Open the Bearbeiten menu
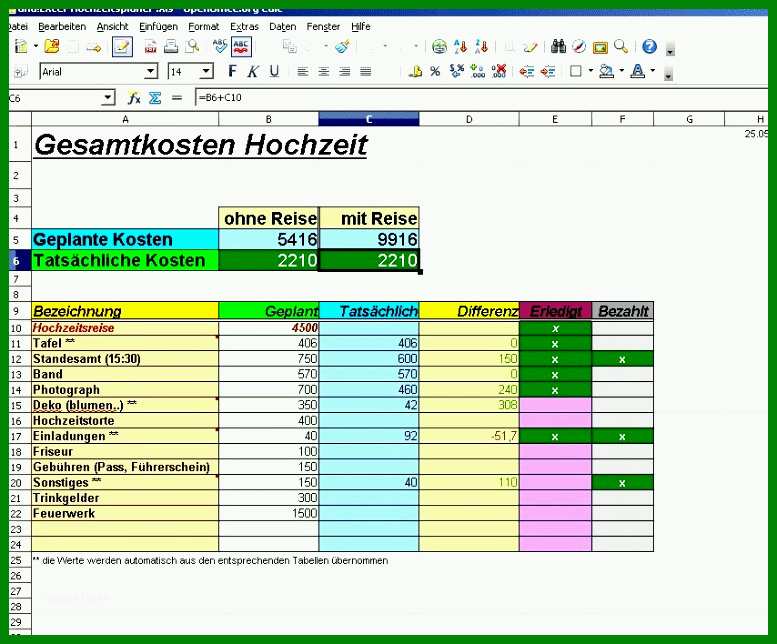This screenshot has width=777, height=644. (x=62, y=27)
